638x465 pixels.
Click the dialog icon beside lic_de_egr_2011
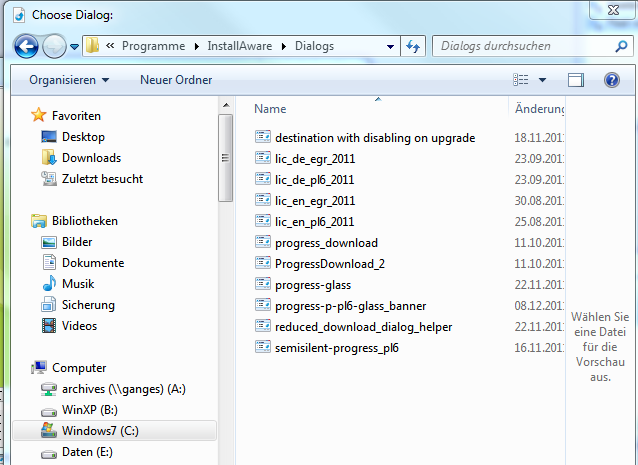tap(263, 157)
